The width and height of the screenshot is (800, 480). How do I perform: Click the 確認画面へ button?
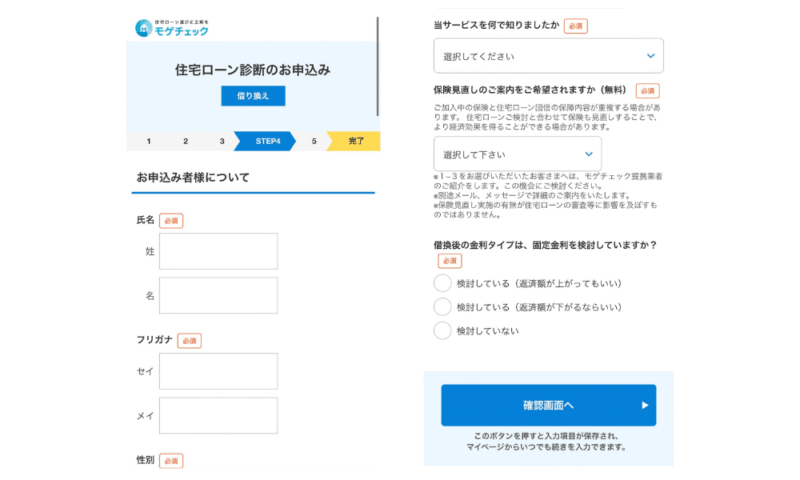click(x=548, y=405)
